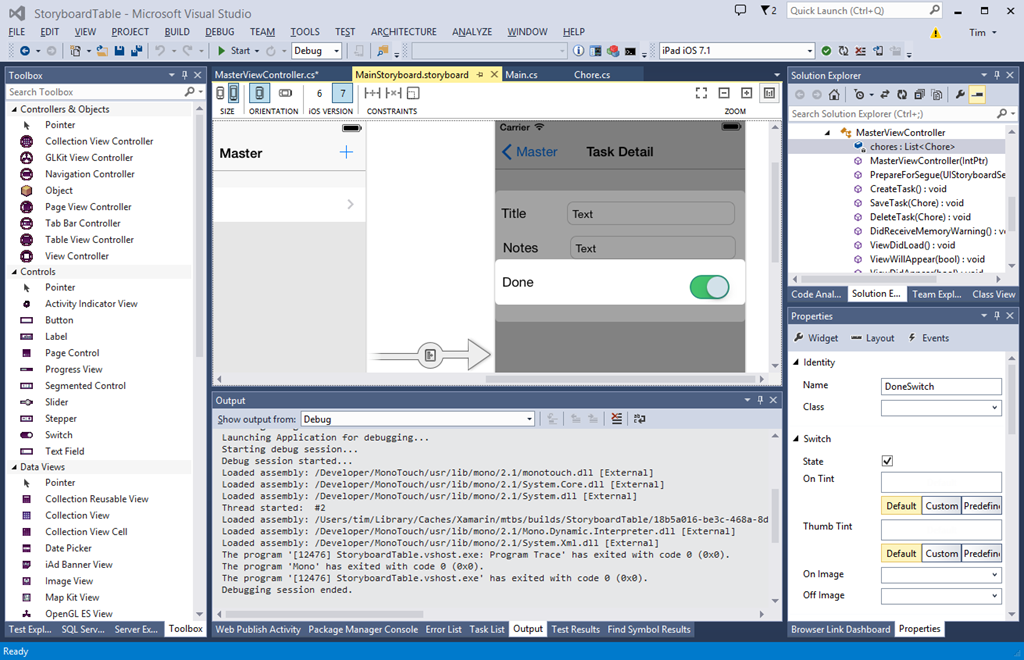The height and width of the screenshot is (660, 1024).
Task: Click the Custom button under Thumb Tint
Action: click(942, 554)
